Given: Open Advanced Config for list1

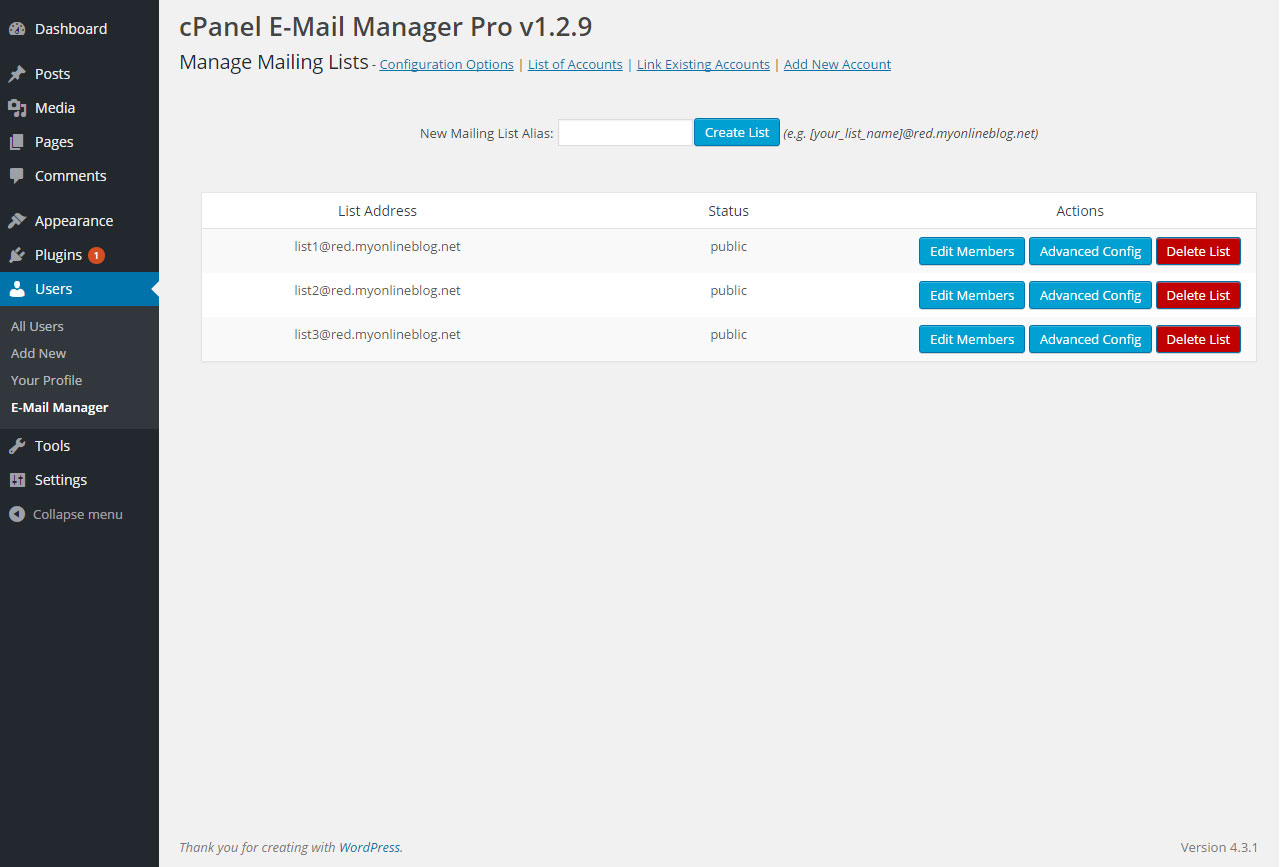Looking at the screenshot, I should tap(1090, 251).
